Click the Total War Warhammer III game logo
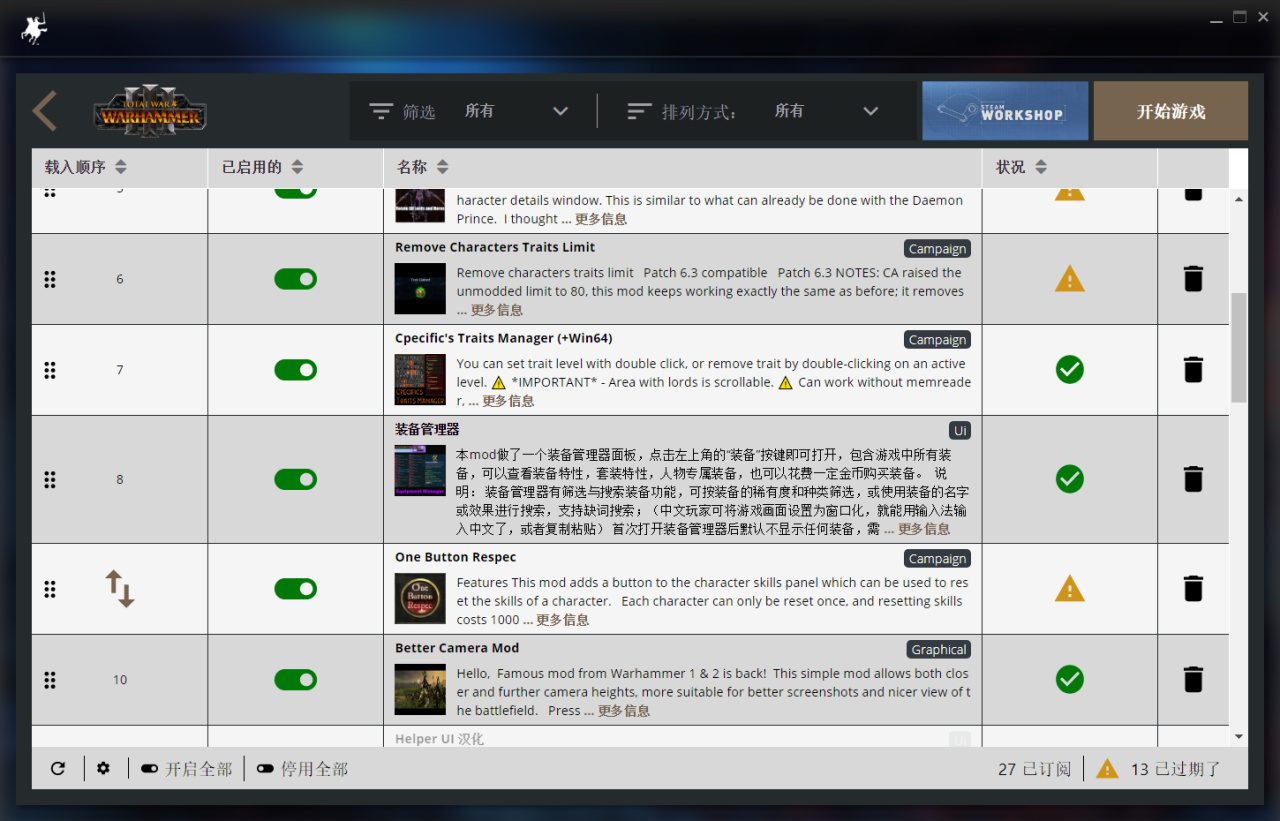This screenshot has height=821, width=1280. pyautogui.click(x=150, y=111)
